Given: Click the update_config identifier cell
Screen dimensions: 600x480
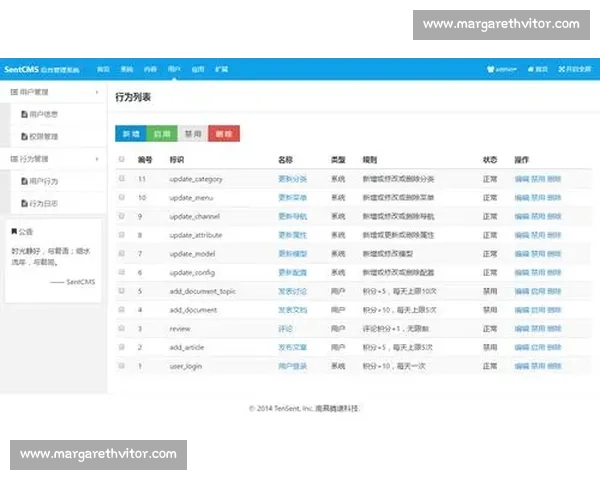Looking at the screenshot, I should pyautogui.click(x=192, y=273).
